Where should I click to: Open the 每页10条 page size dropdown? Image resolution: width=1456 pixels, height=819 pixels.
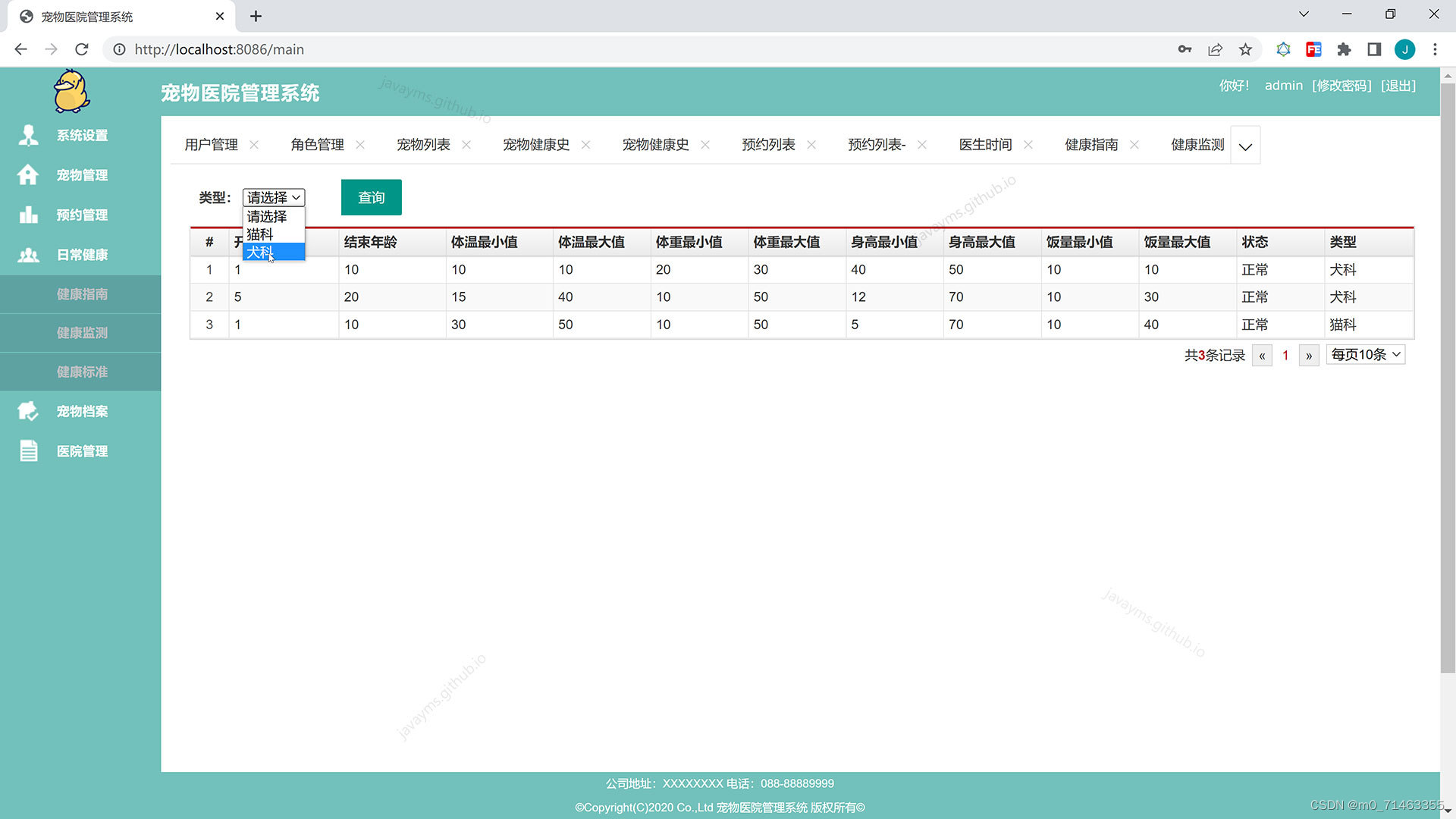coord(1365,354)
